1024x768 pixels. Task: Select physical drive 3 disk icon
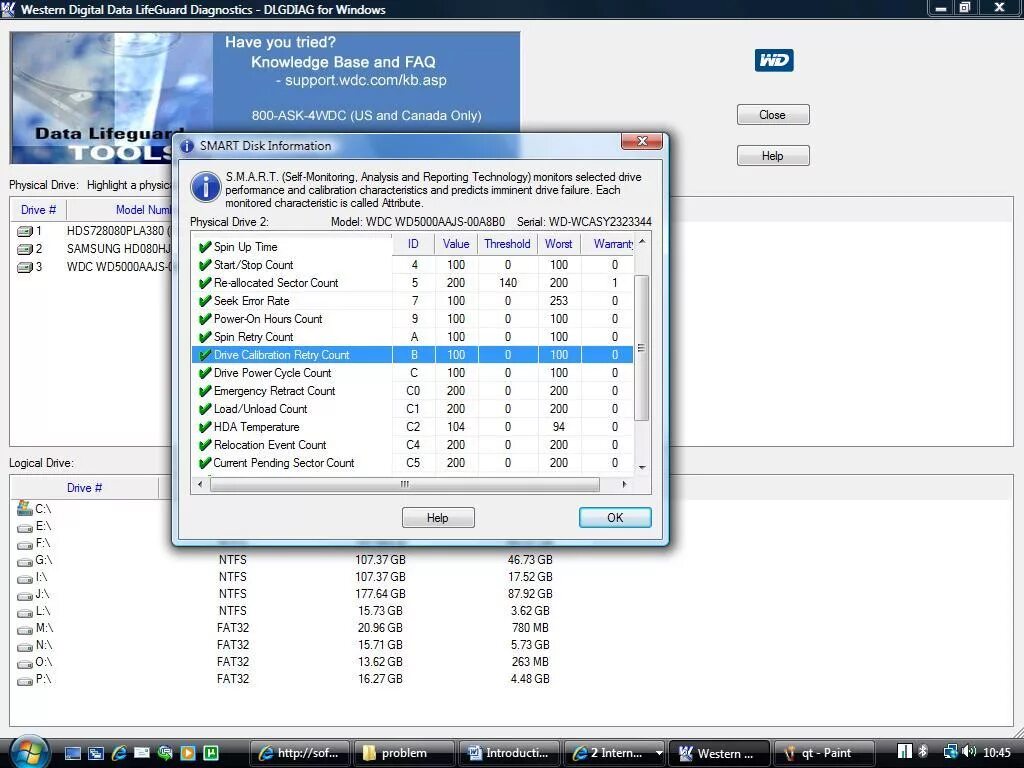(25, 267)
